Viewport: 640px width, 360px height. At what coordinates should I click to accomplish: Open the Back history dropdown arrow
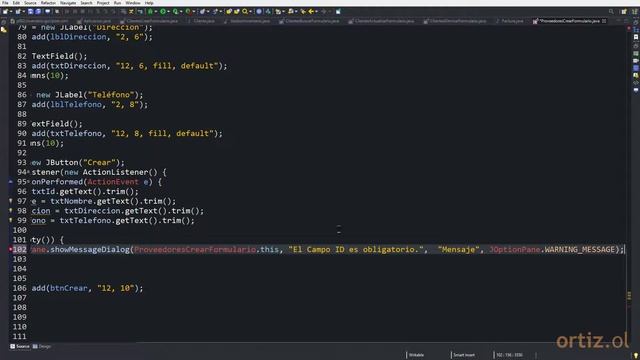click(x=316, y=11)
